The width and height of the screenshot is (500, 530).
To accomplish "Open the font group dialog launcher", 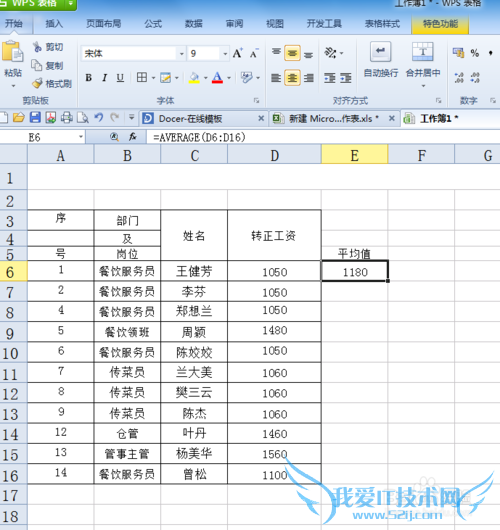I will point(256,100).
